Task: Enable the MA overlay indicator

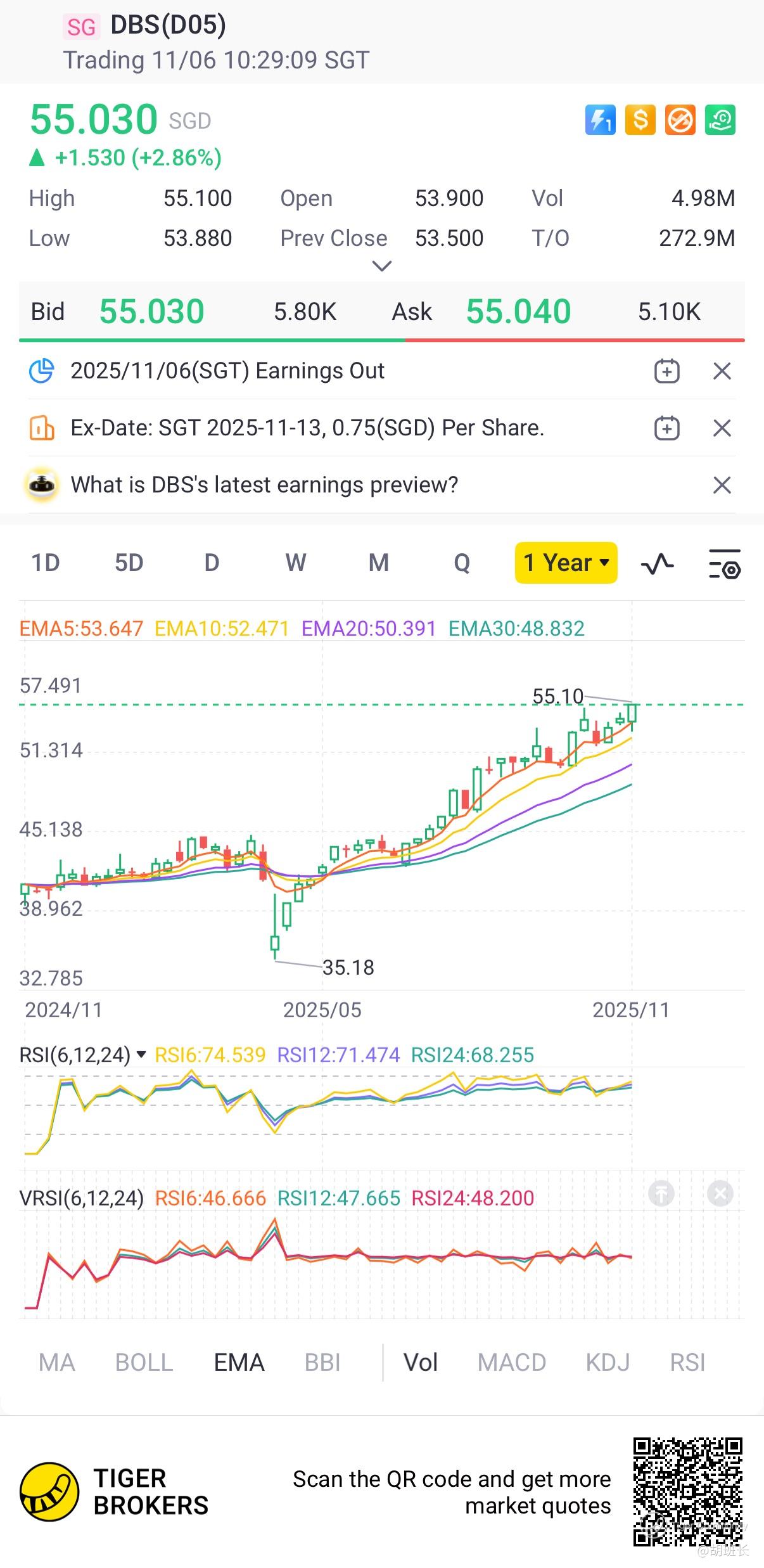Action: [x=56, y=1363]
